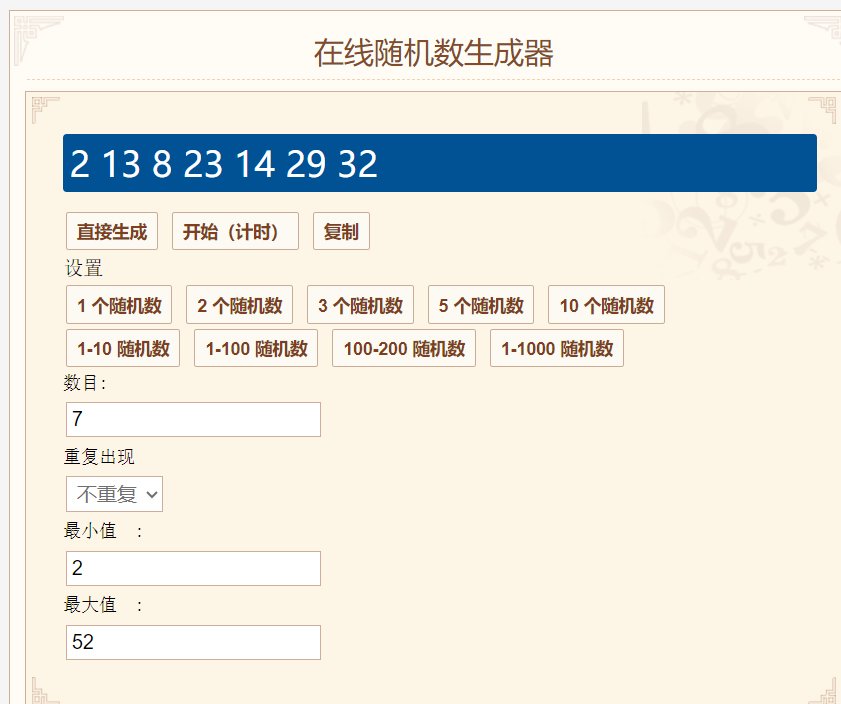Focus the 数目 input field containing 7
The image size is (841, 704).
pyautogui.click(x=193, y=419)
